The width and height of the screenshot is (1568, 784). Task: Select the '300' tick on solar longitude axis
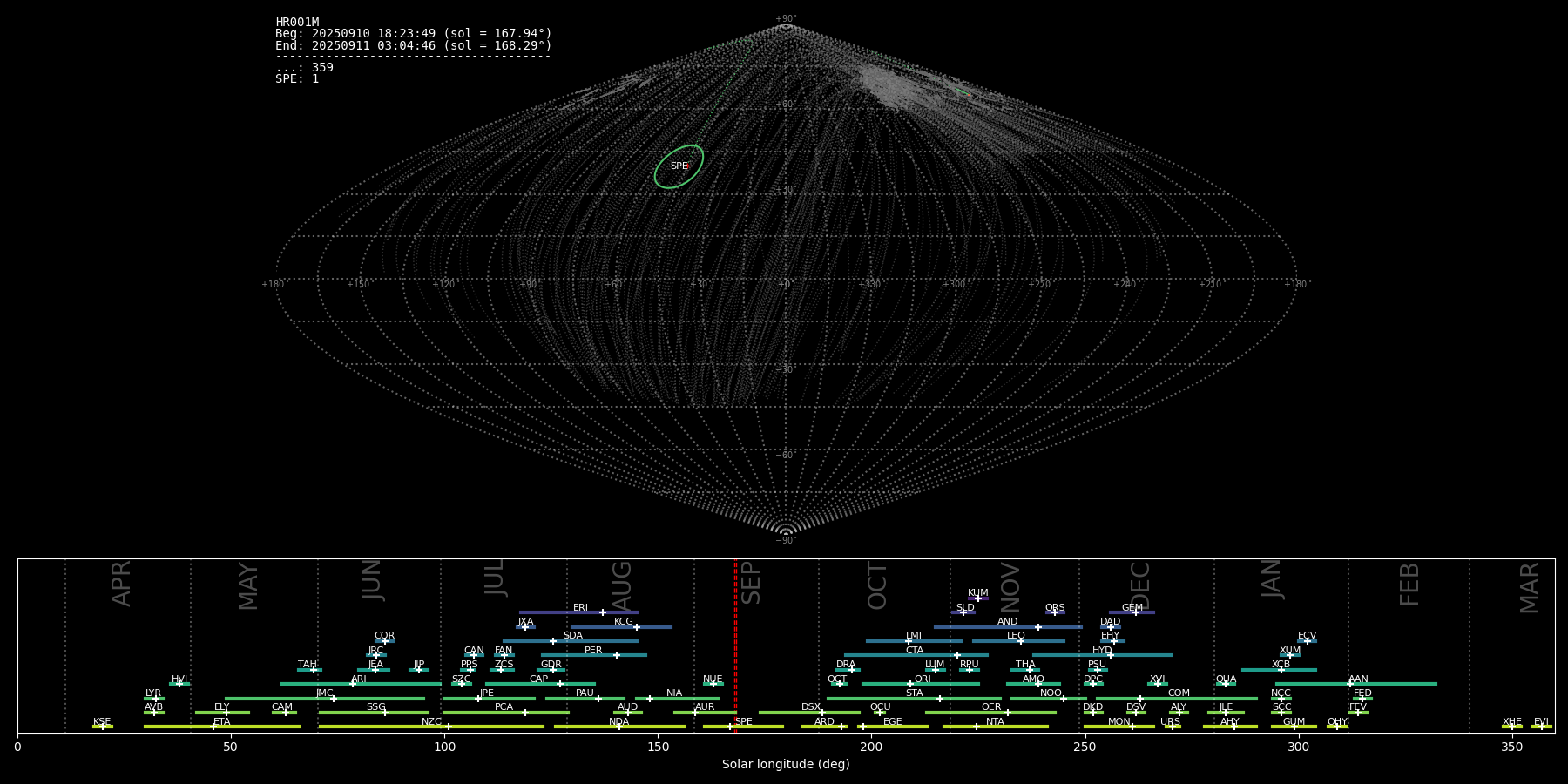coord(1298,747)
